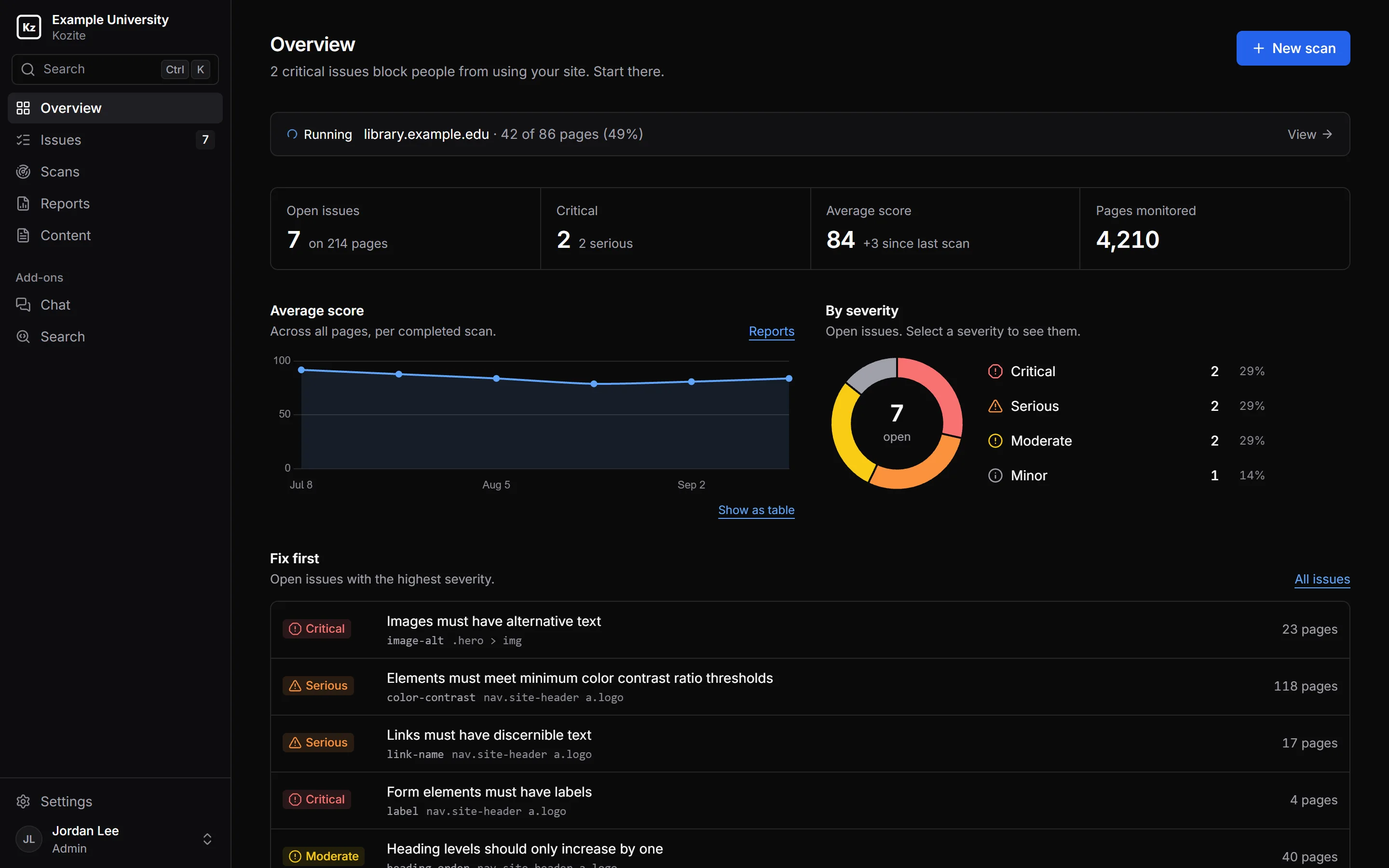Open 'Heading levels should only increase' issue
The width and height of the screenshot is (1389, 868).
pos(810,849)
